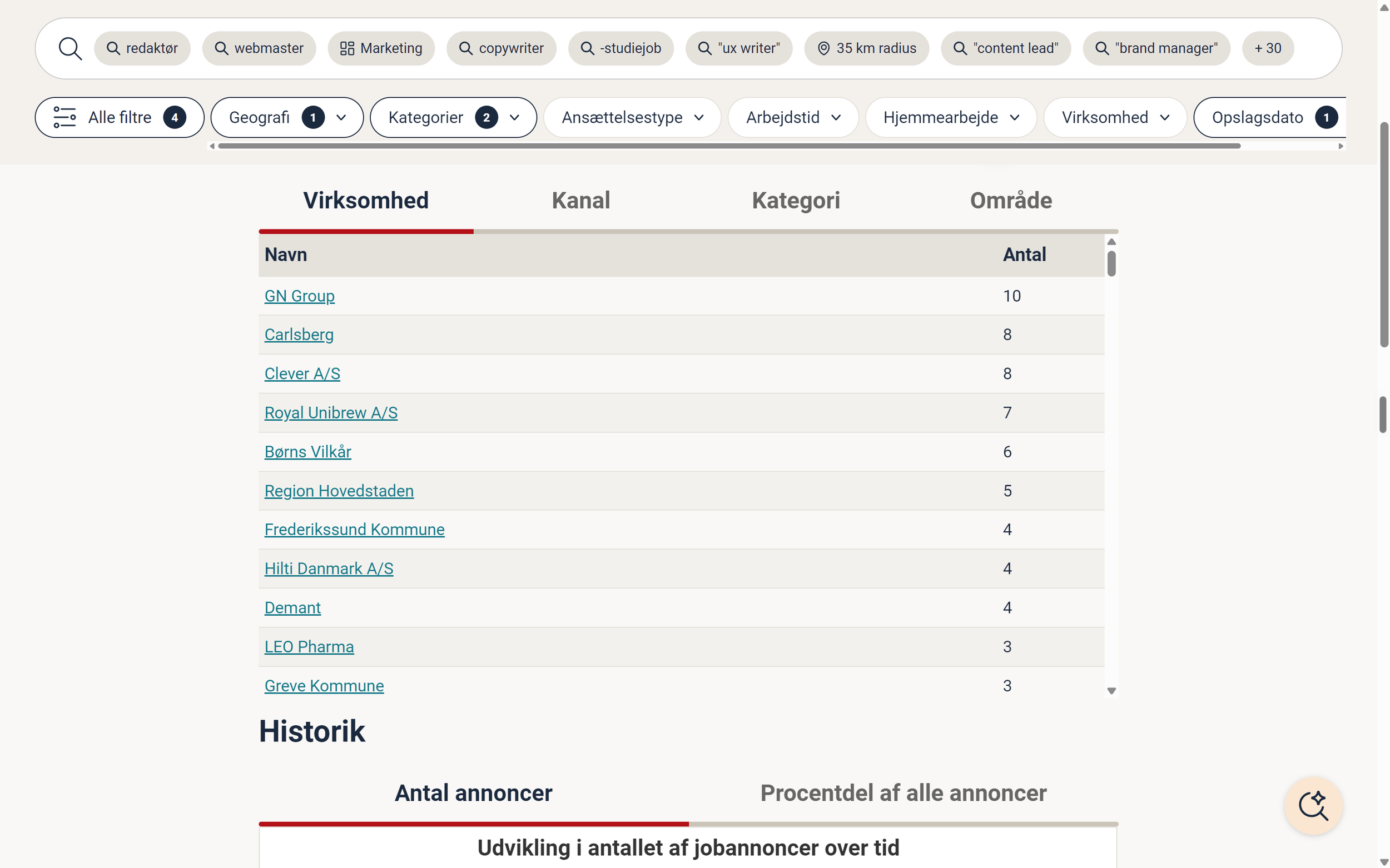
Task: Open the AI search assistant floating button
Action: point(1313,805)
